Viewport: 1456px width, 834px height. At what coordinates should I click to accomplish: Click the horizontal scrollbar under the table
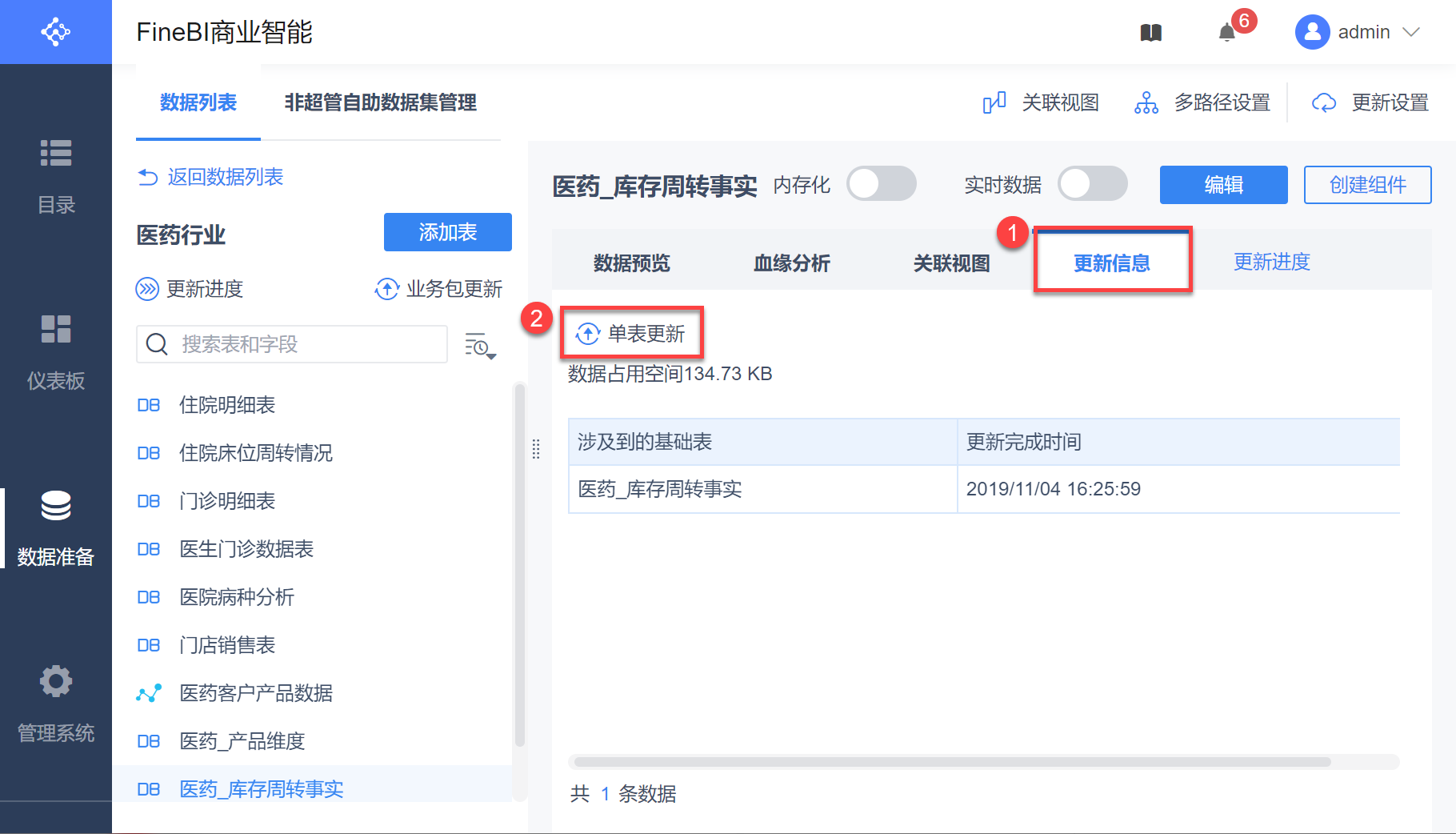point(952,762)
